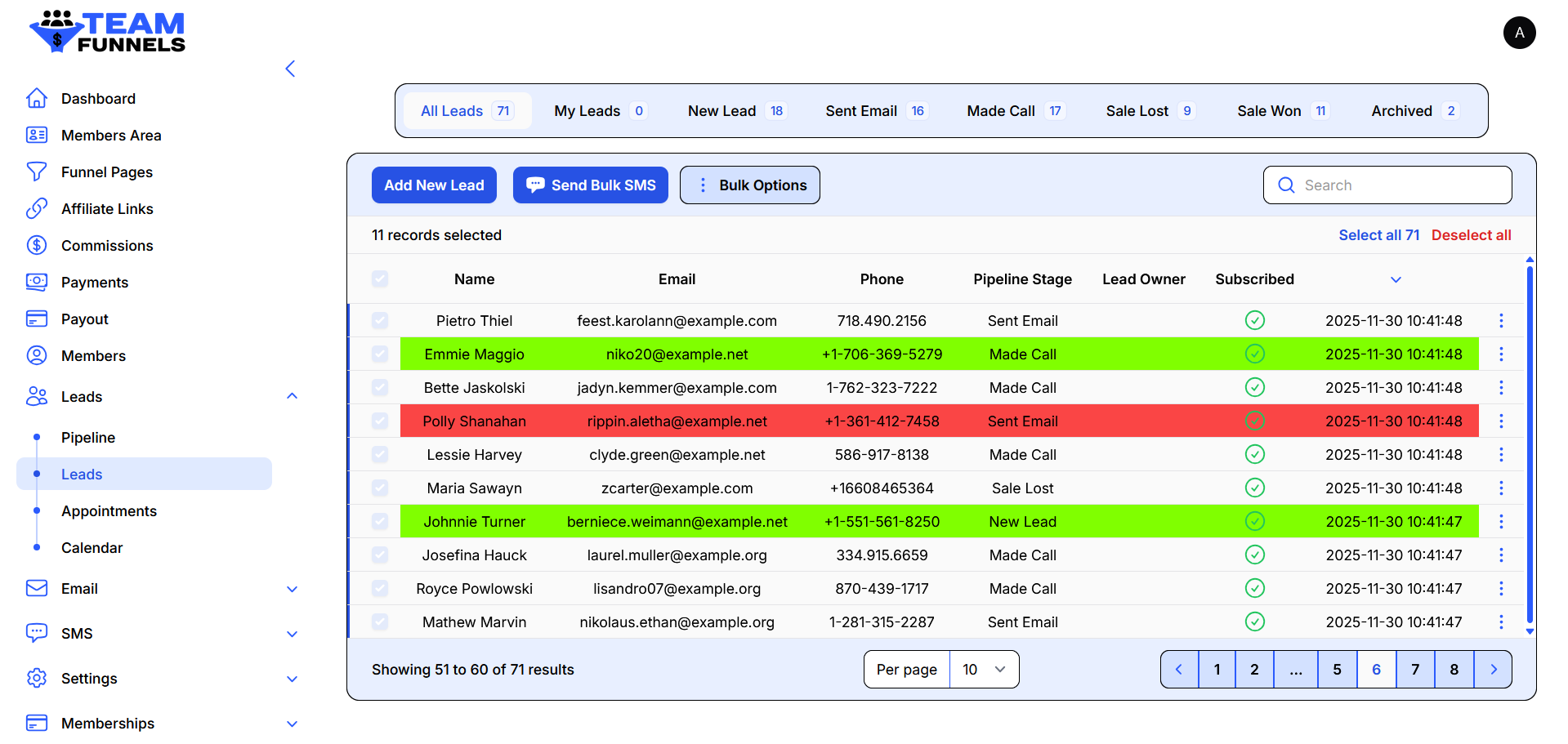Viewport: 1568px width, 744px height.
Task: Click the Deselect all link
Action: click(1471, 235)
